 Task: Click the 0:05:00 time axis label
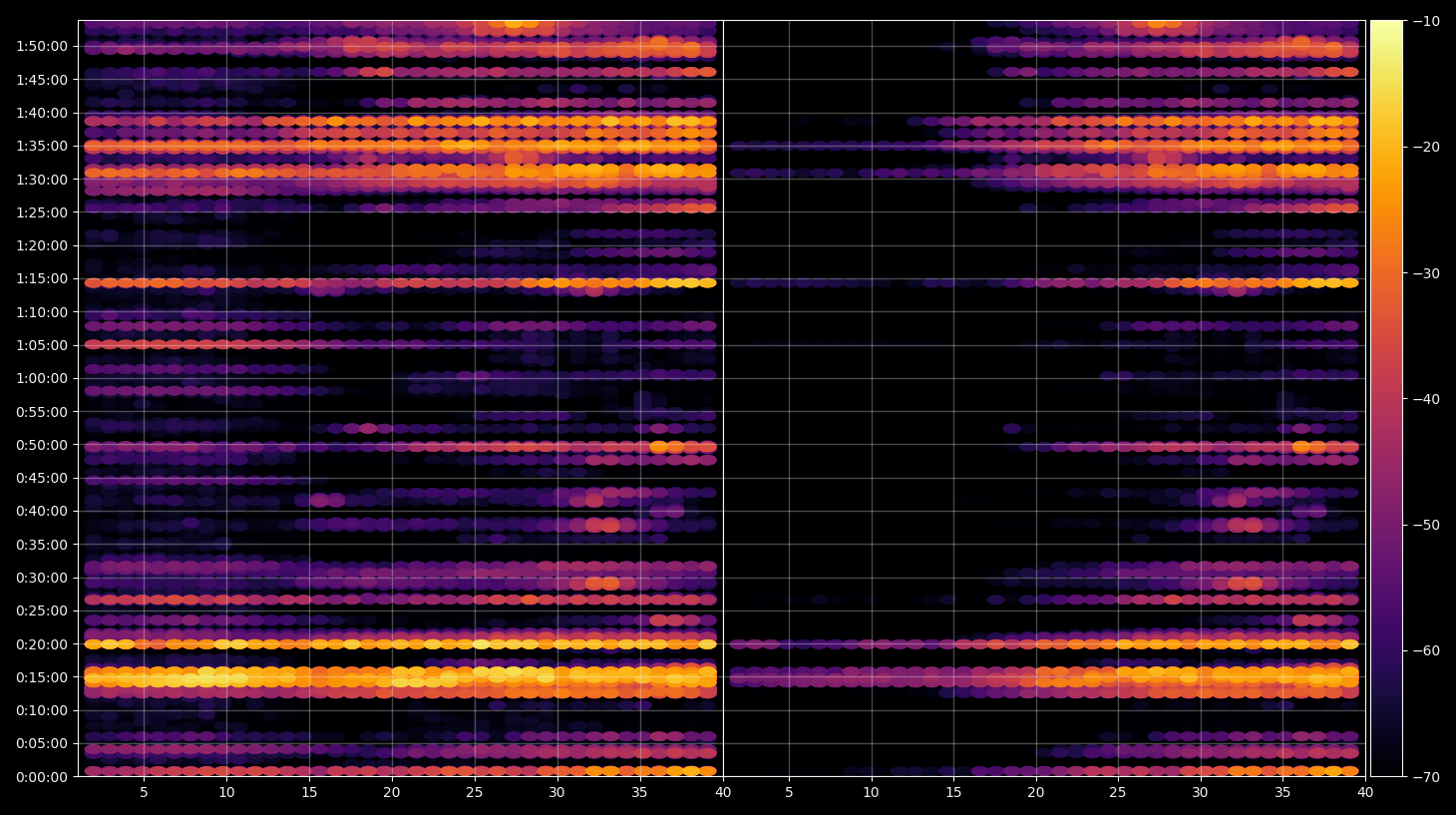click(x=42, y=743)
